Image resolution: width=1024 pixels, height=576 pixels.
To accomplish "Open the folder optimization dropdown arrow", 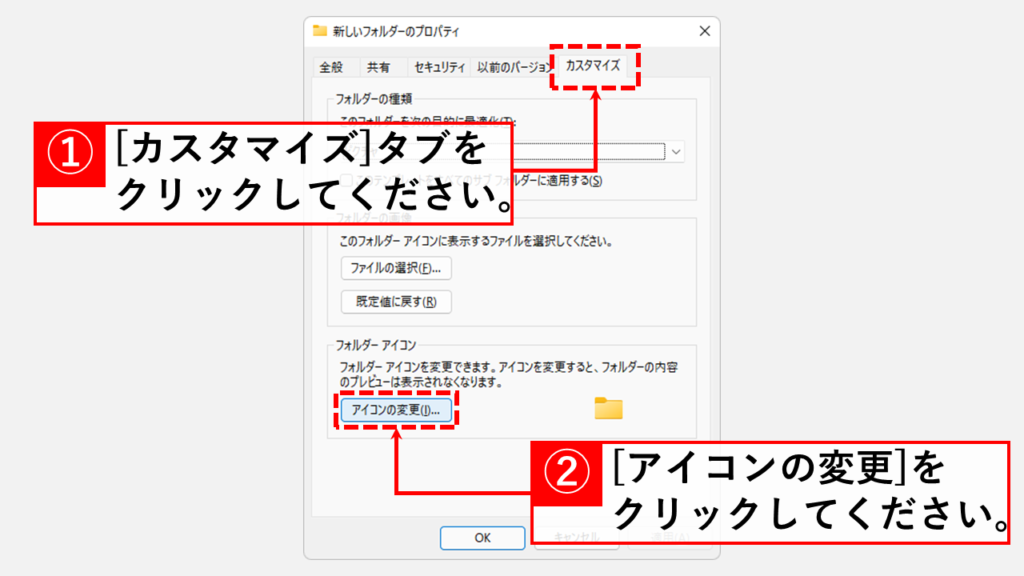I will [x=676, y=152].
